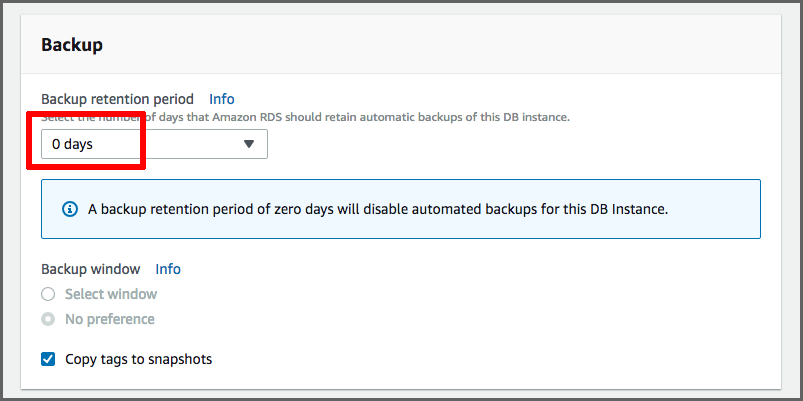This screenshot has height=401, width=803.
Task: Uncheck the Copy tags to snapshots checkbox
Action: [48, 358]
